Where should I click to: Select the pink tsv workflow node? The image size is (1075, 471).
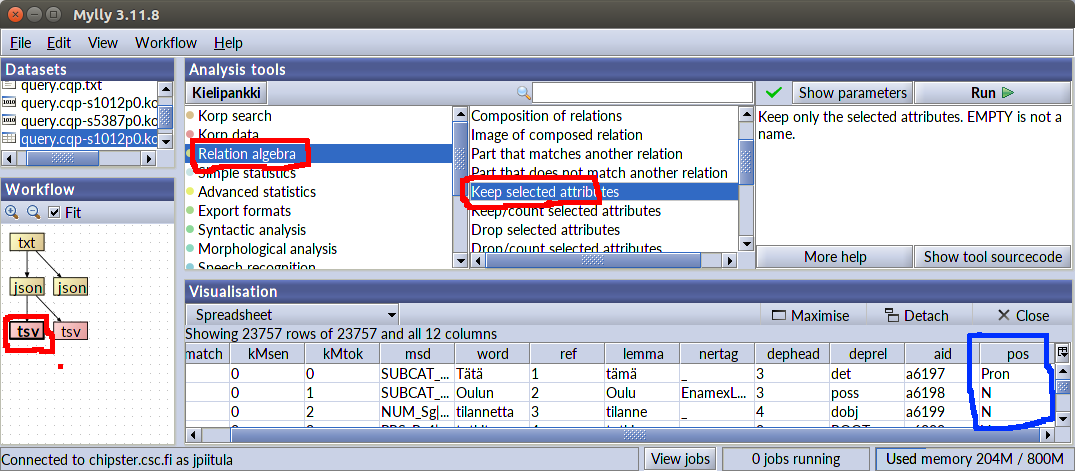pyautogui.click(x=70, y=331)
